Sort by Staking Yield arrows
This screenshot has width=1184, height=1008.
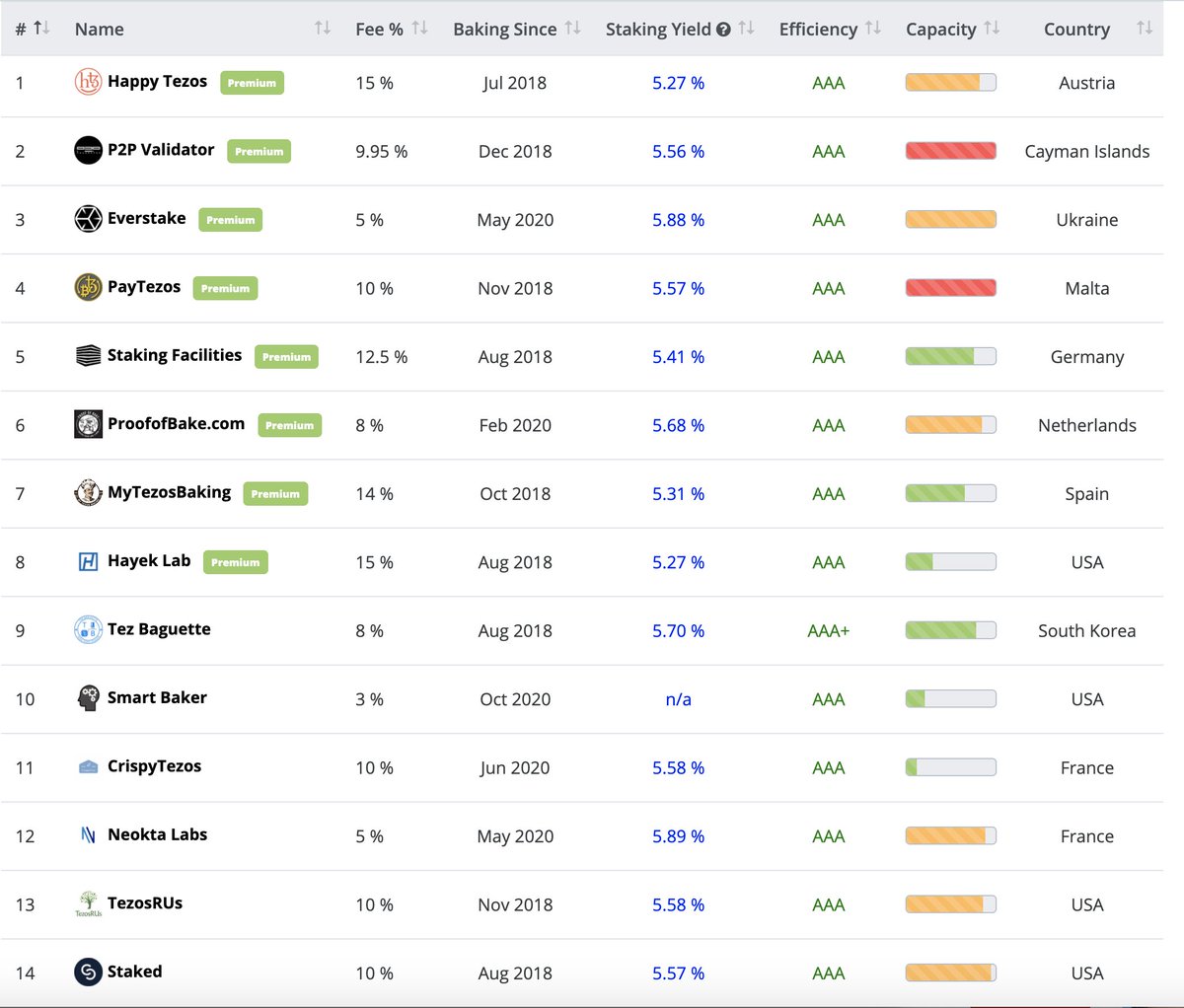[746, 29]
